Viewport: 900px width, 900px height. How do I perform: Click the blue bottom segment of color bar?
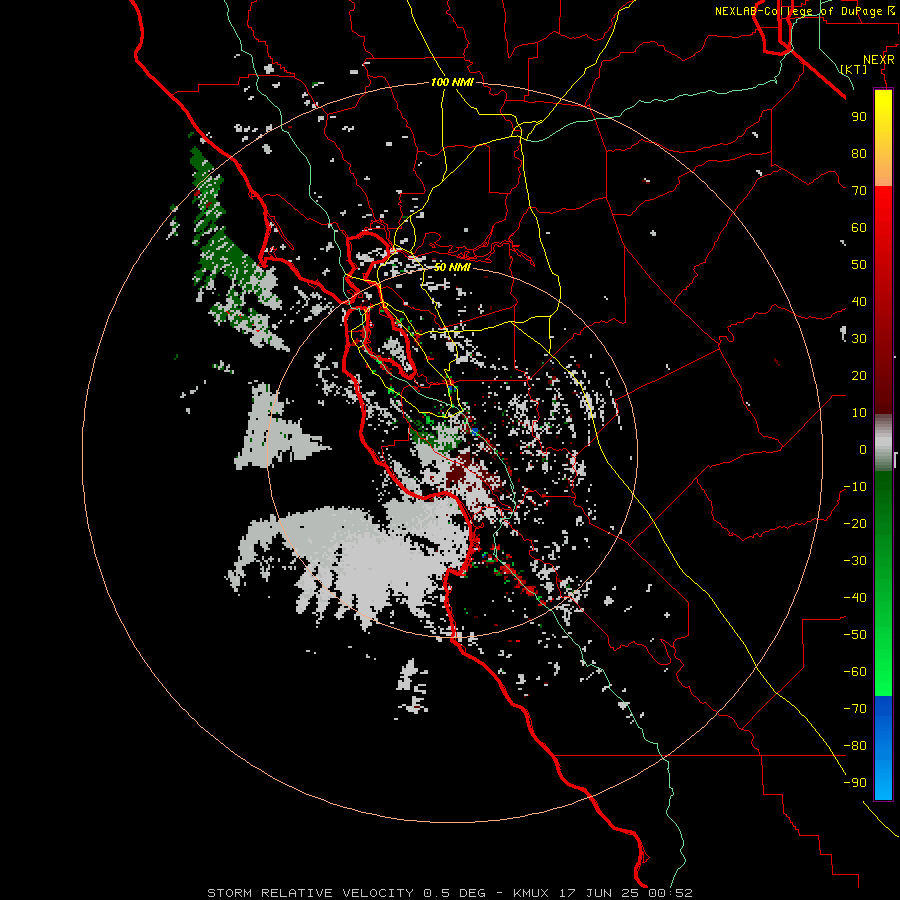click(x=883, y=748)
